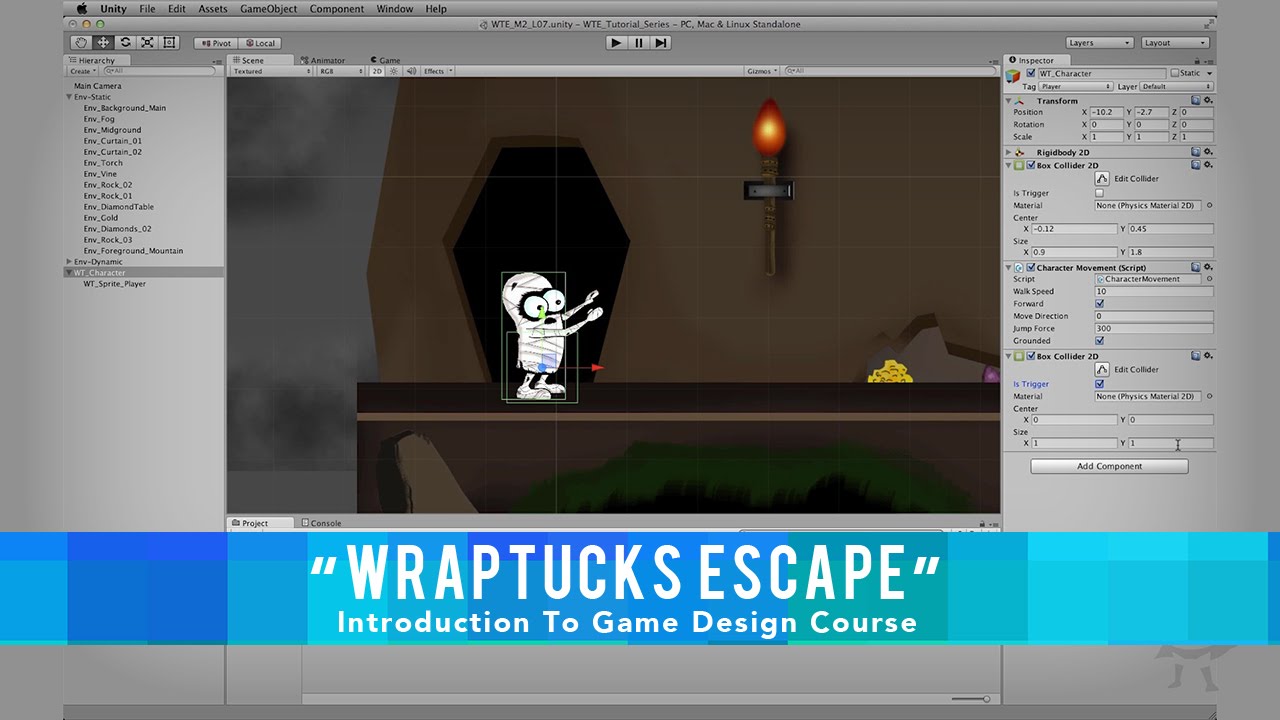
Task: Pick script object via circle selector
Action: coord(1209,279)
